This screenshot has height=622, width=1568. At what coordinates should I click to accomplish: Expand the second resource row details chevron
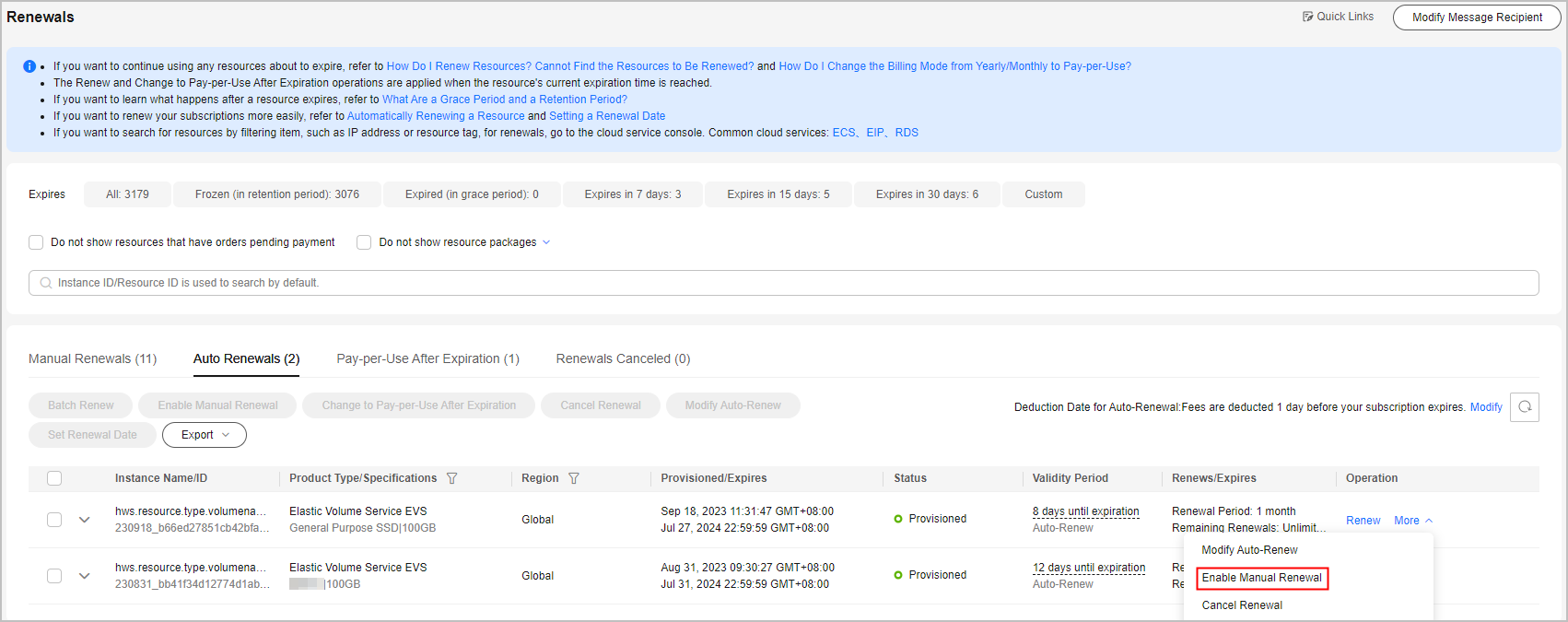click(84, 576)
